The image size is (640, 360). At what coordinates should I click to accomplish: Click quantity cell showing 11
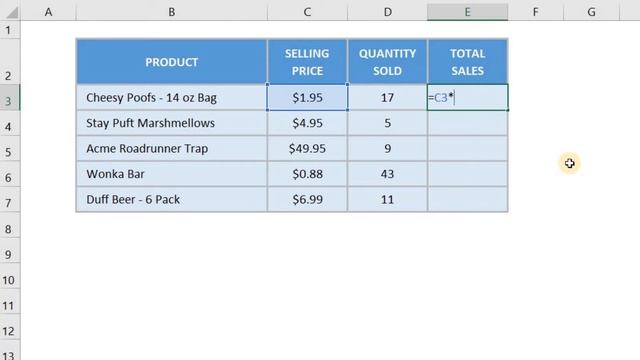click(x=387, y=199)
